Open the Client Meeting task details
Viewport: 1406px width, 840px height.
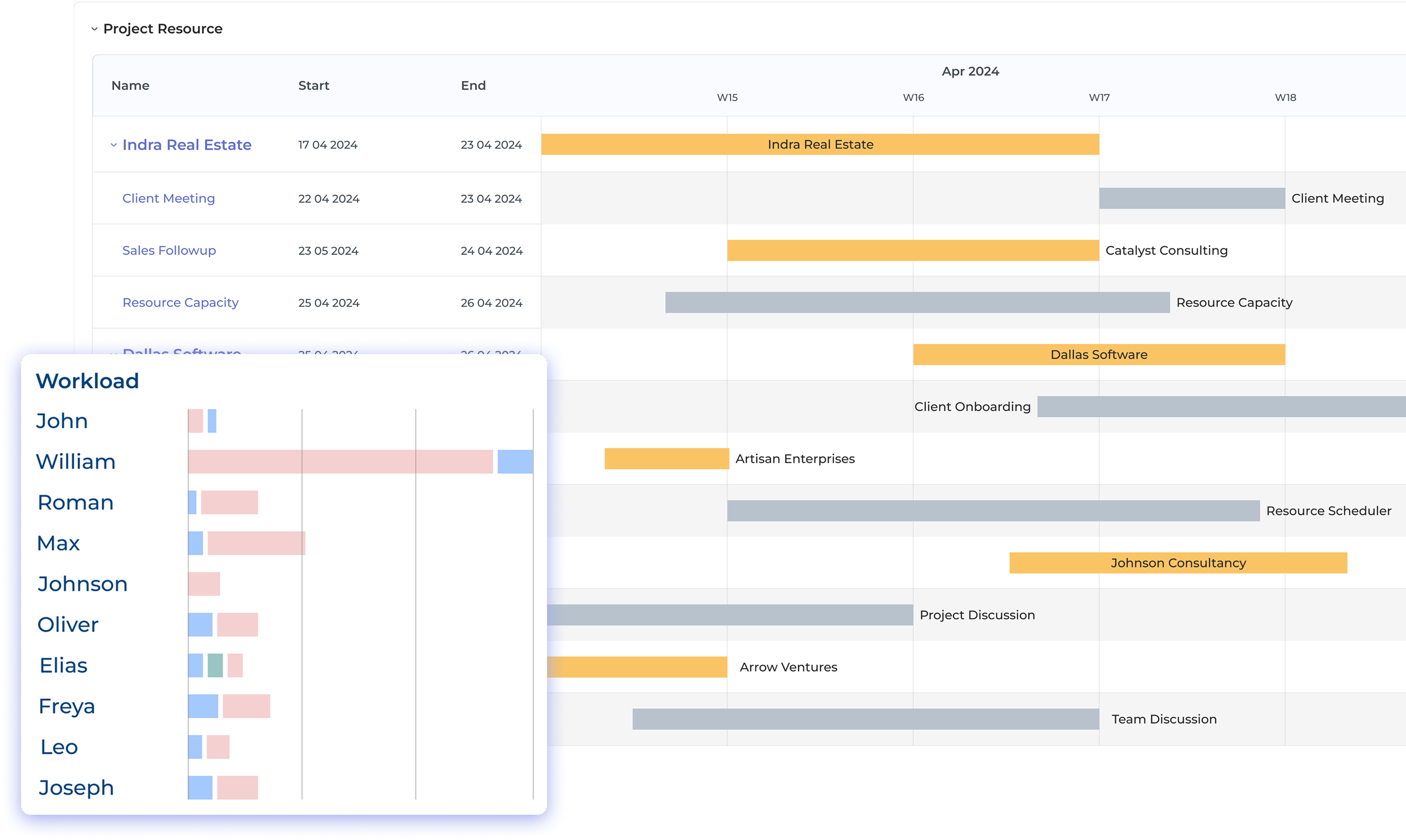168,198
